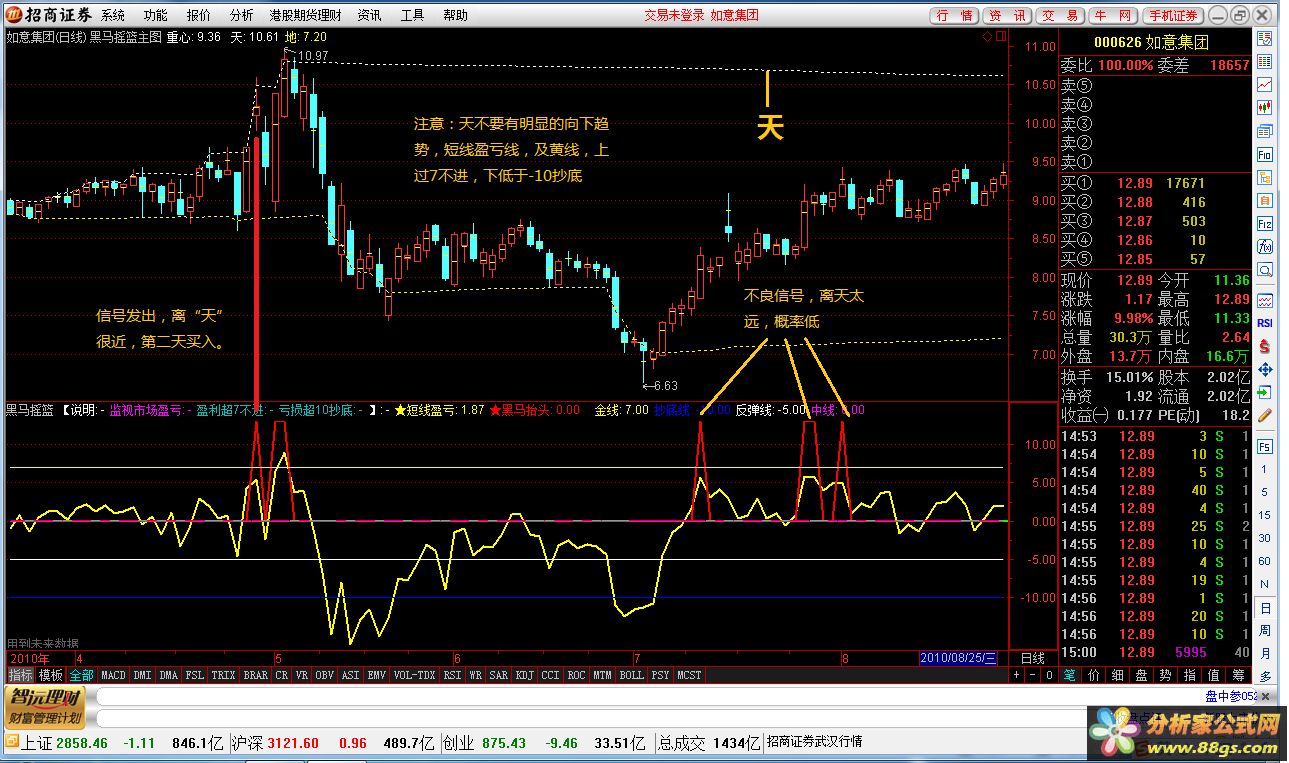1289x763 pixels.
Task: Set period to 15 minutes in sidebar
Action: [1265, 515]
